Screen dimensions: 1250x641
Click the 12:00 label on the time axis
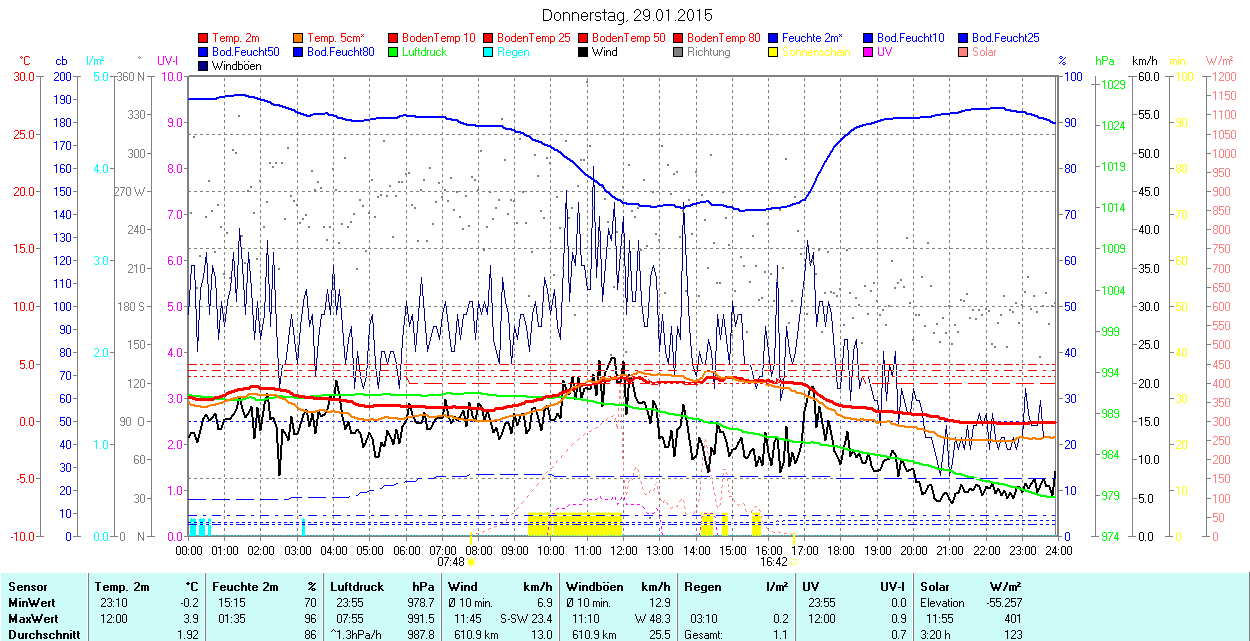pyautogui.click(x=623, y=550)
